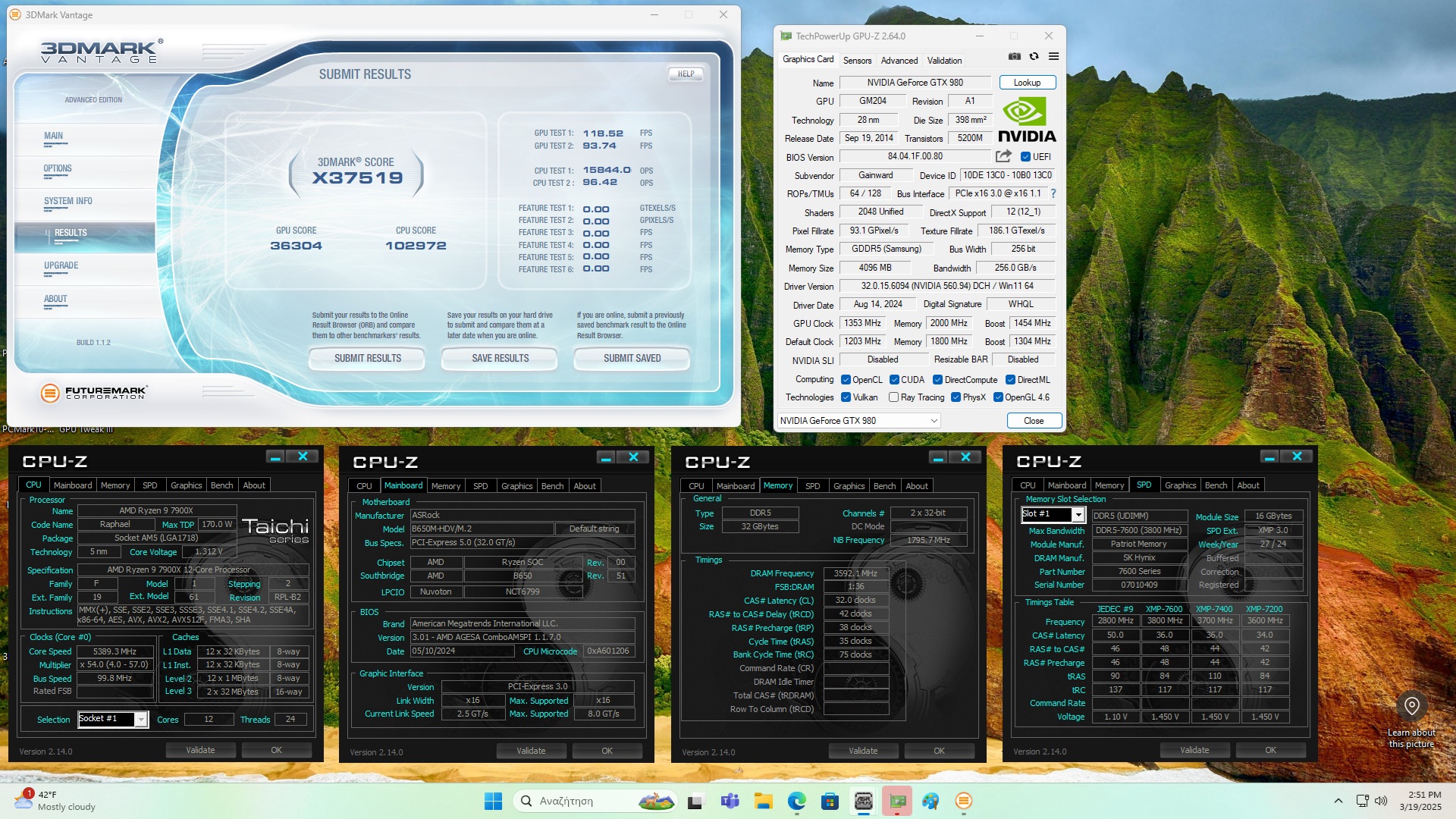Click the HELP button in 3DMark

686,74
